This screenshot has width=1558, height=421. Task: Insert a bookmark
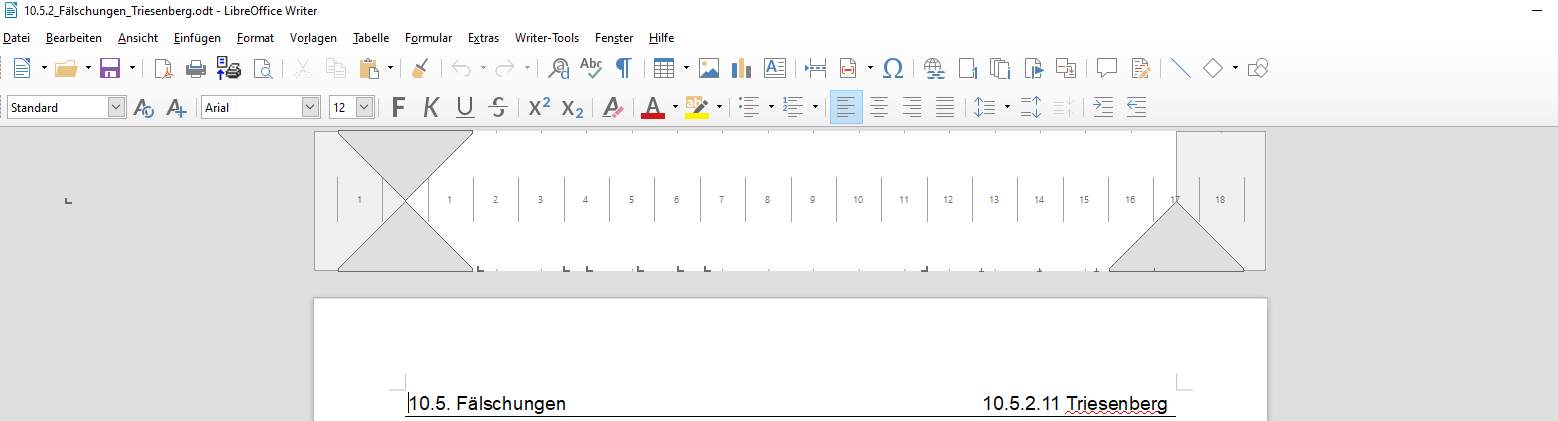[1033, 68]
